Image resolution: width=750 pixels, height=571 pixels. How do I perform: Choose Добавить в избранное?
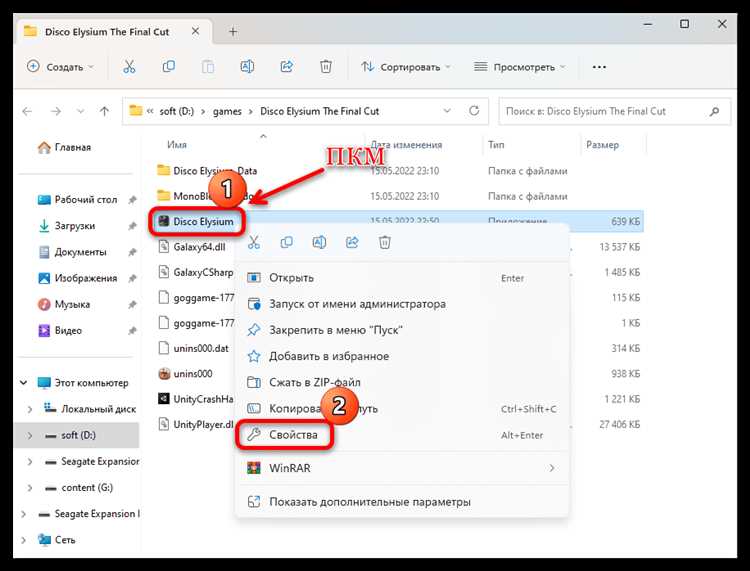[403, 356]
